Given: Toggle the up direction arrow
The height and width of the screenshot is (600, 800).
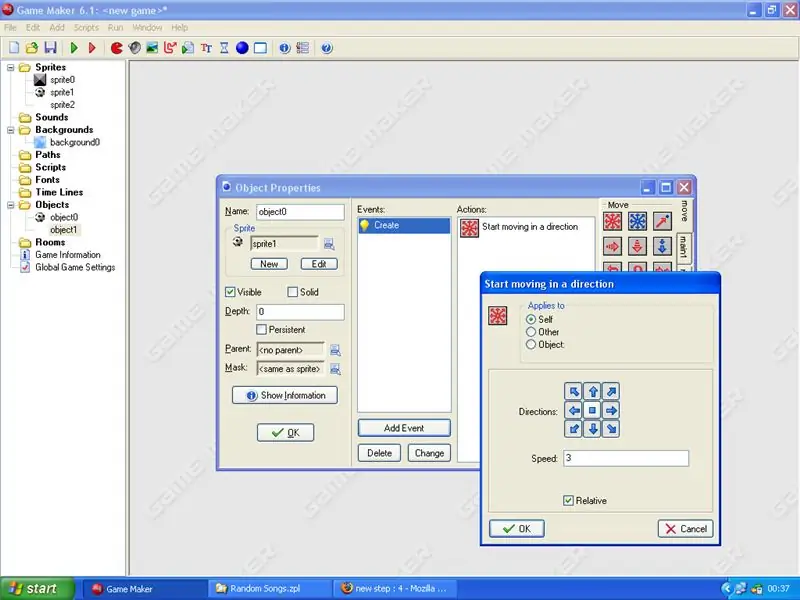Looking at the screenshot, I should (x=593, y=391).
